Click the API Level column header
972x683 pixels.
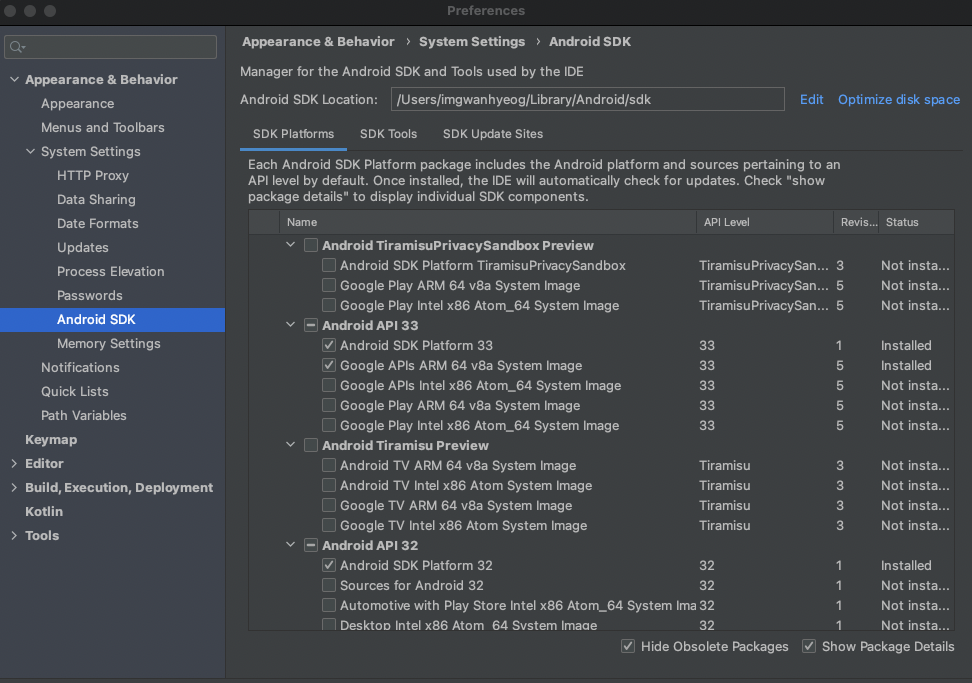point(765,222)
